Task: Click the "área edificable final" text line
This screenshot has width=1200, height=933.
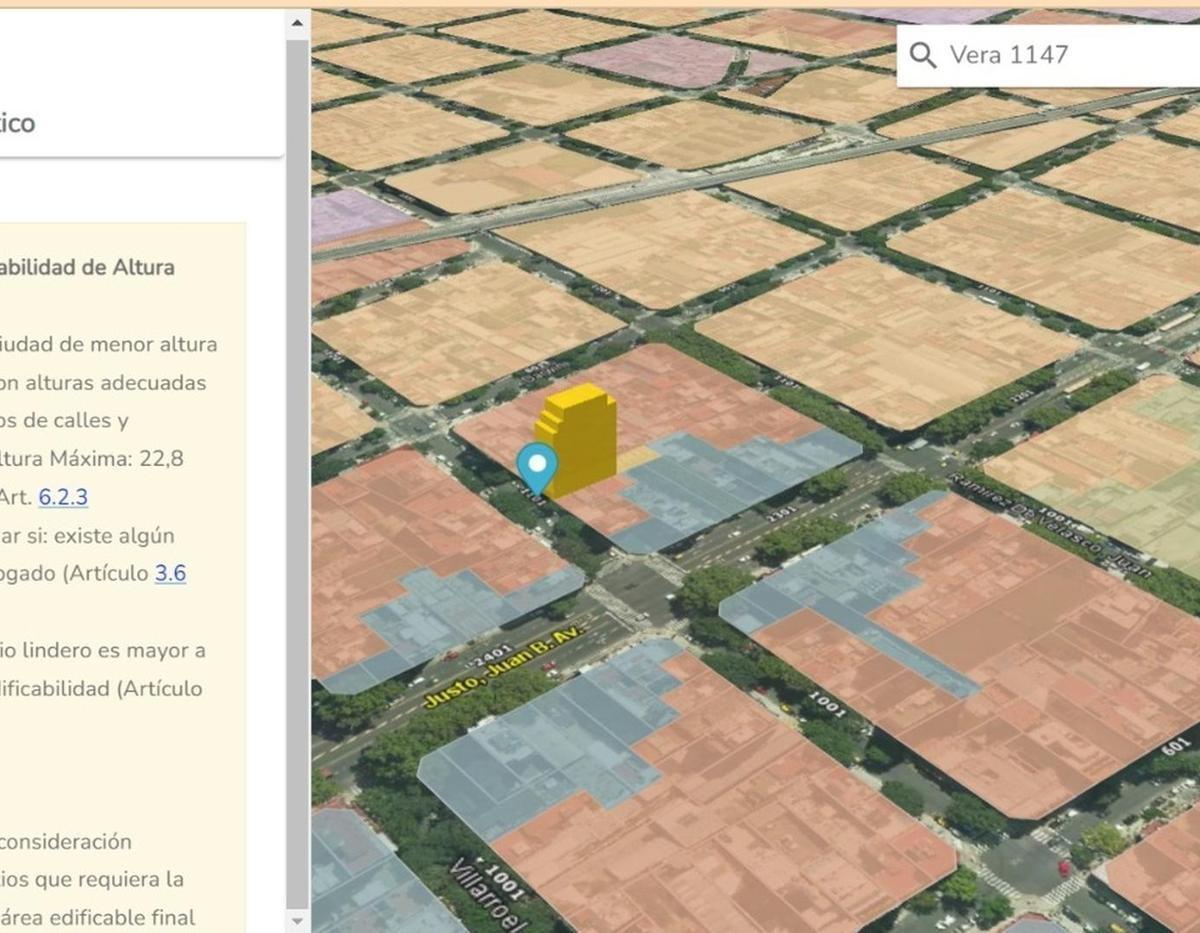Action: click(98, 917)
